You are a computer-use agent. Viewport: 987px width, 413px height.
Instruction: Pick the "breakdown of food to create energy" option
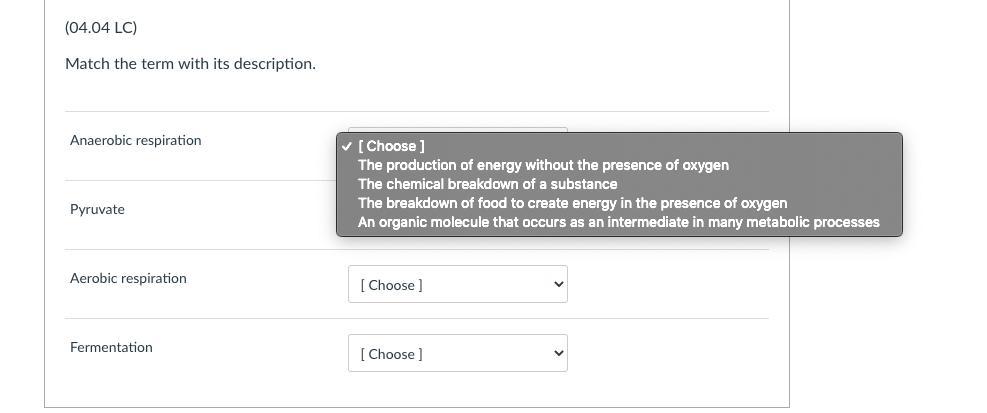[572, 203]
